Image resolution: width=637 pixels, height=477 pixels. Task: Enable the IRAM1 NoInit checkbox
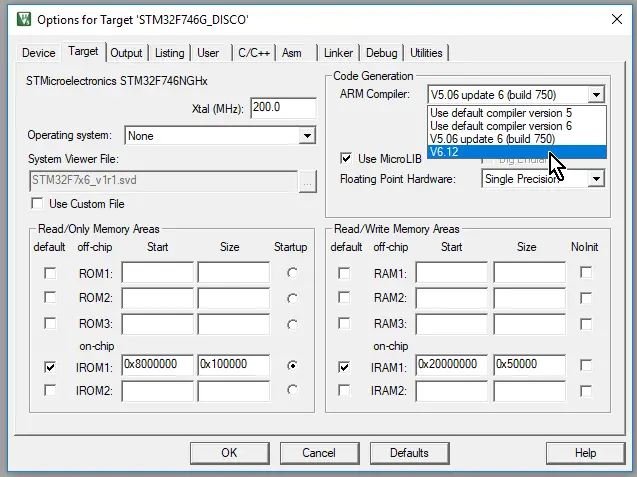[586, 367]
